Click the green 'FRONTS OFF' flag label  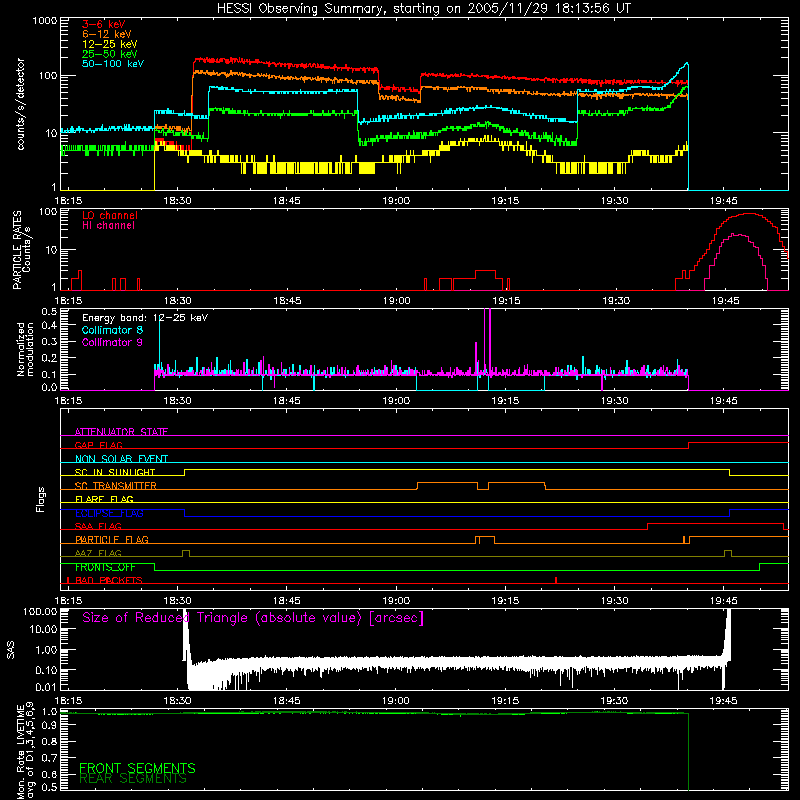pyautogui.click(x=105, y=567)
